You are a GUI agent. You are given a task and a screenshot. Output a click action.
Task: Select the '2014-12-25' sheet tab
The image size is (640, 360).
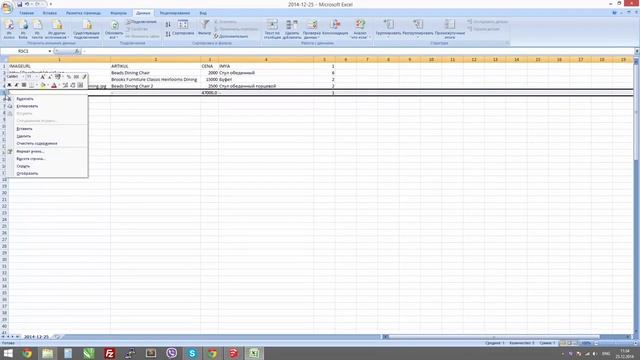tap(36, 337)
